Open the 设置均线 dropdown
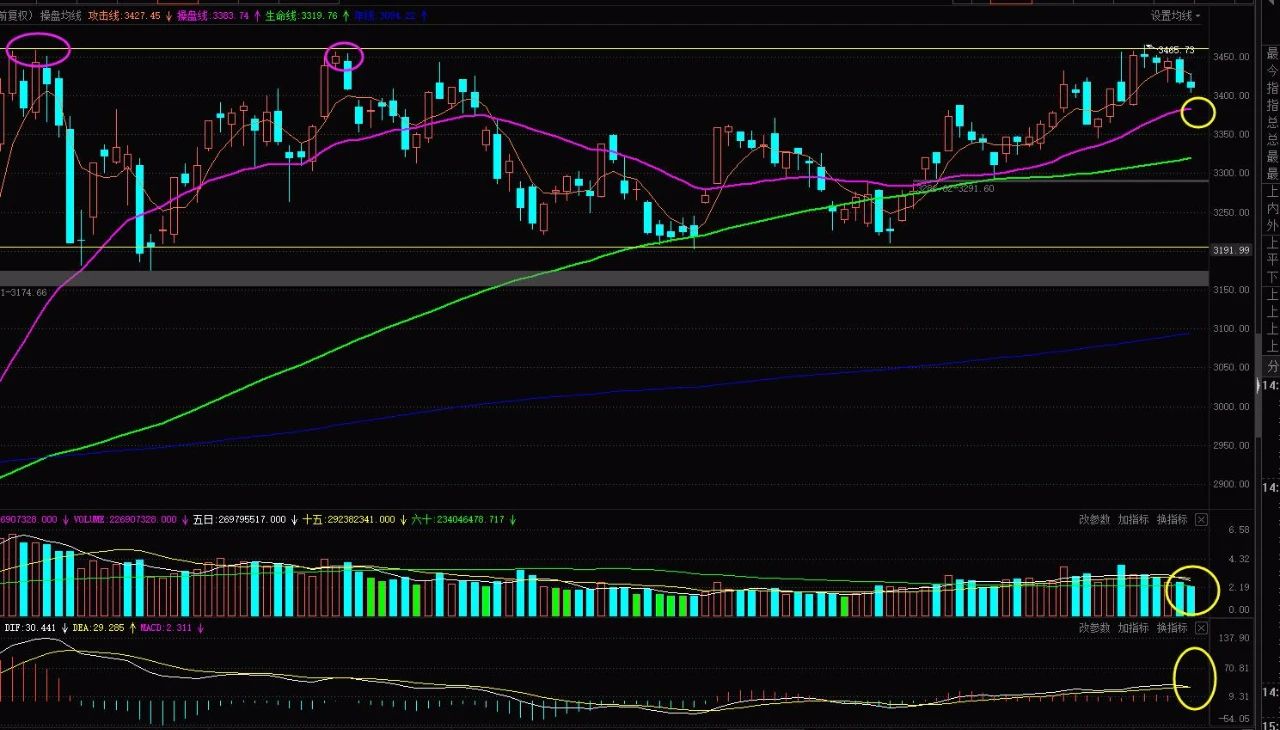Image resolution: width=1280 pixels, height=730 pixels. point(1175,15)
